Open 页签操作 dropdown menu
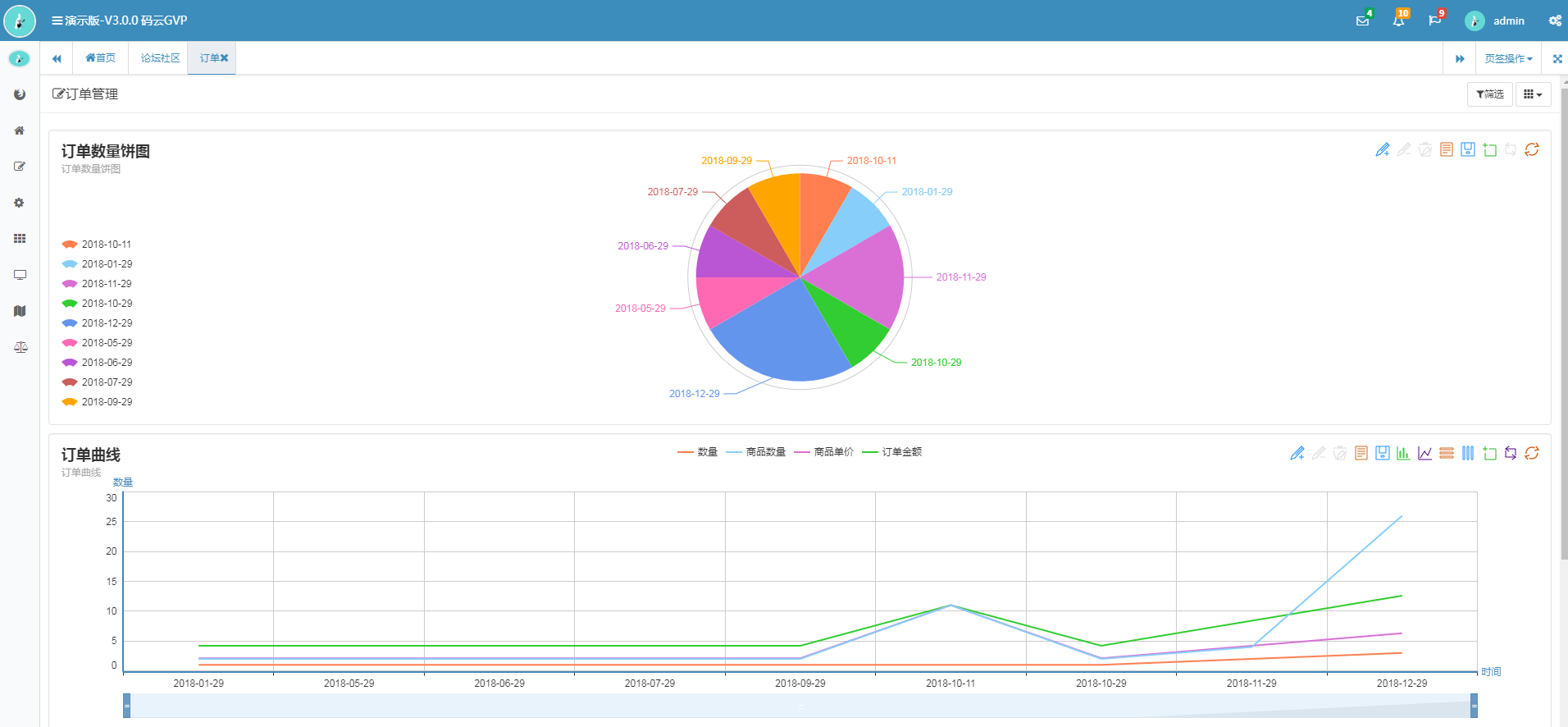This screenshot has width=1568, height=727. click(x=1507, y=58)
